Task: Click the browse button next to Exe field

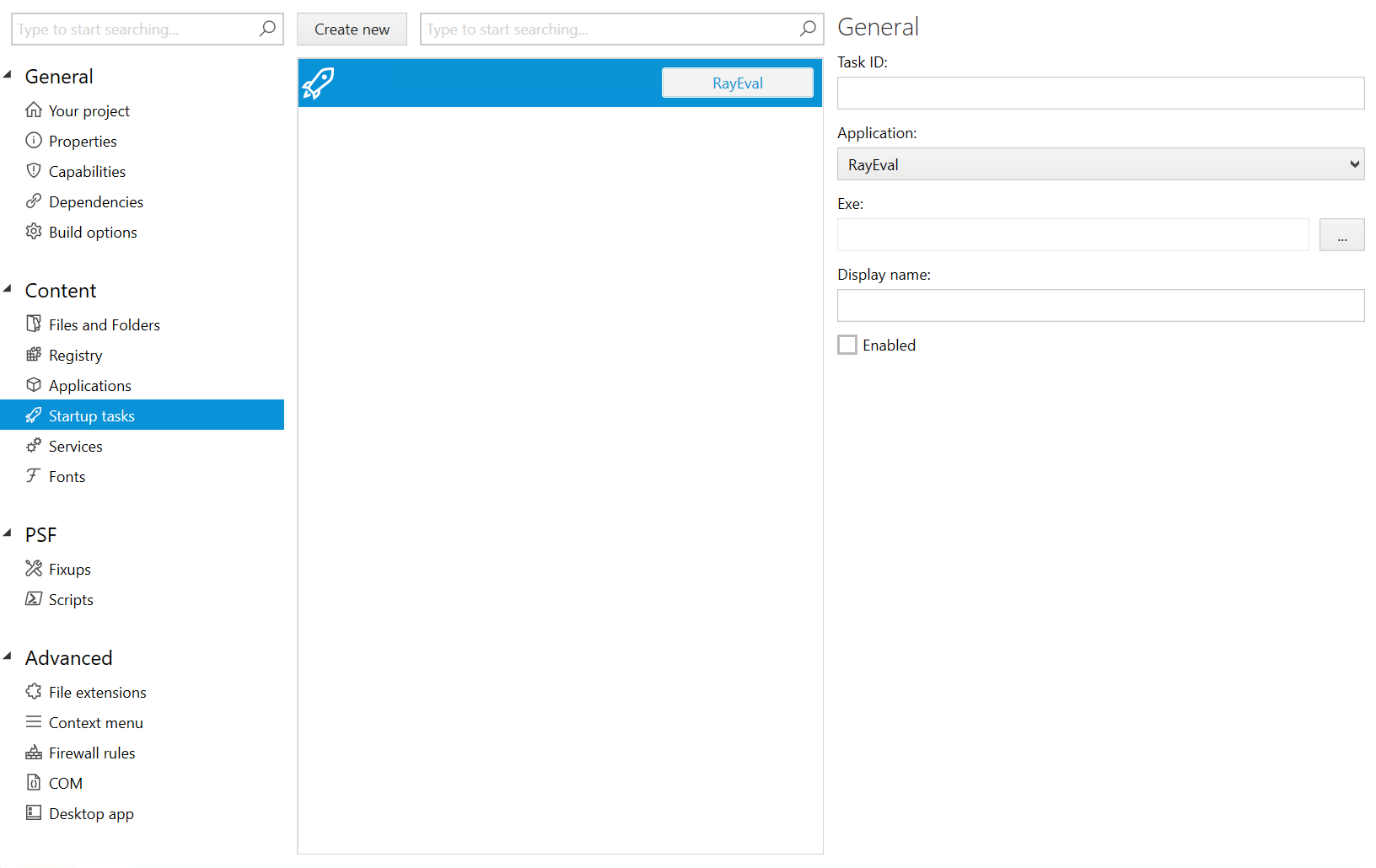Action: [x=1342, y=234]
